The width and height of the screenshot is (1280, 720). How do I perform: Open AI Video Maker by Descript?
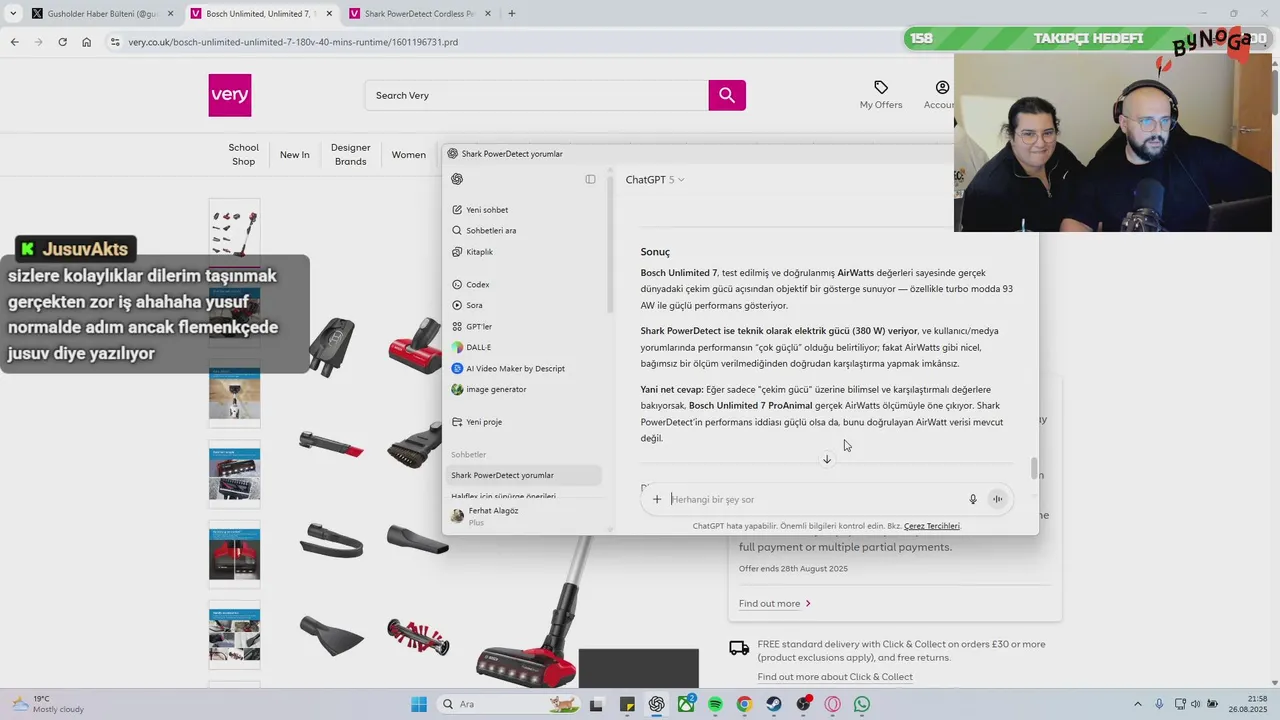508,368
